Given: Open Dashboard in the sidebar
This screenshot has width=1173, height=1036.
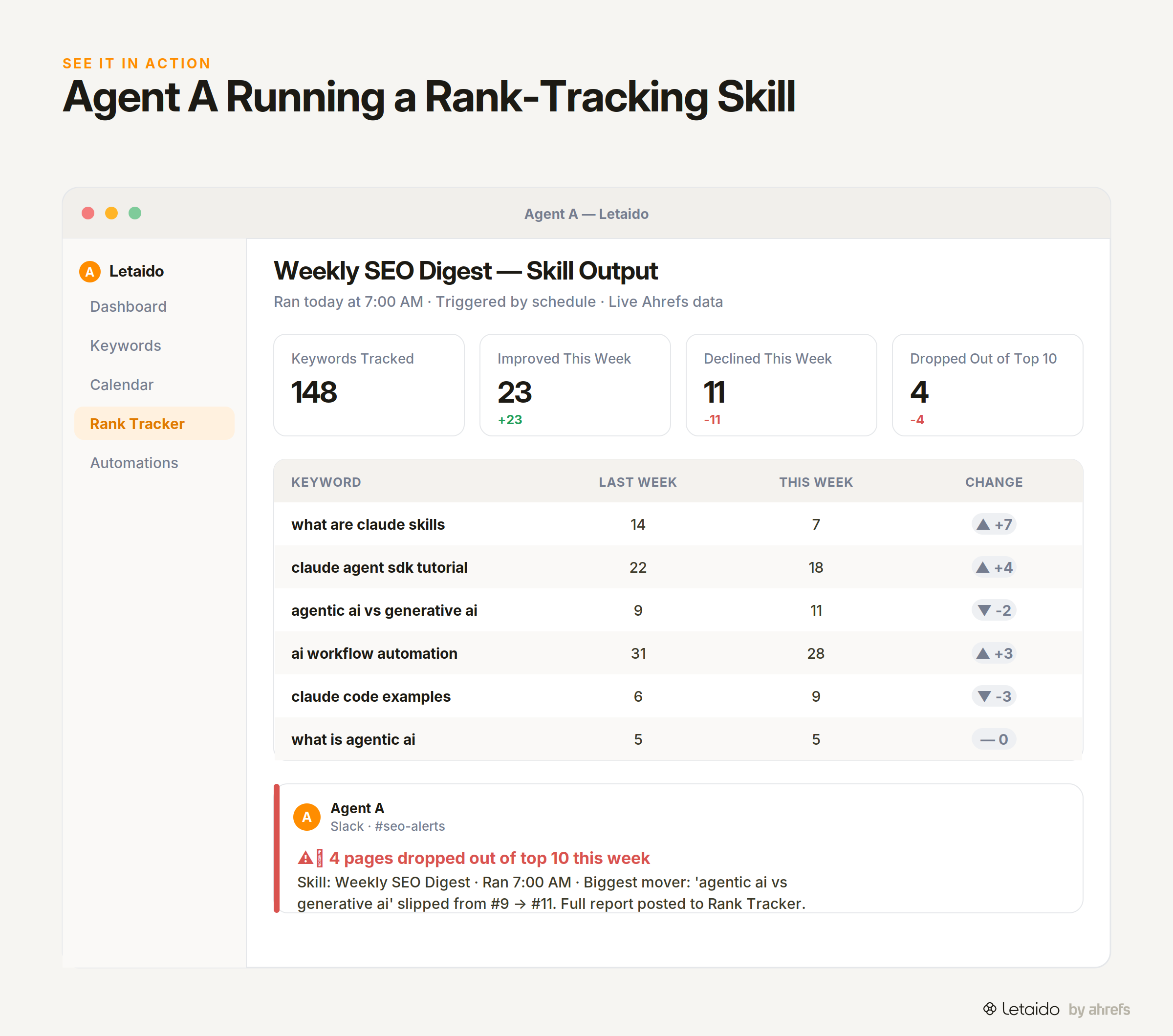Looking at the screenshot, I should coord(128,306).
